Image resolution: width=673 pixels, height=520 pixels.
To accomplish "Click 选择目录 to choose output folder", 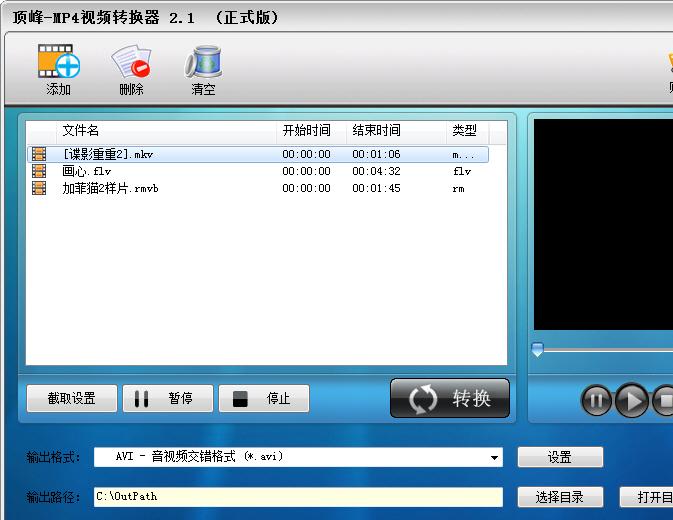I will (560, 497).
